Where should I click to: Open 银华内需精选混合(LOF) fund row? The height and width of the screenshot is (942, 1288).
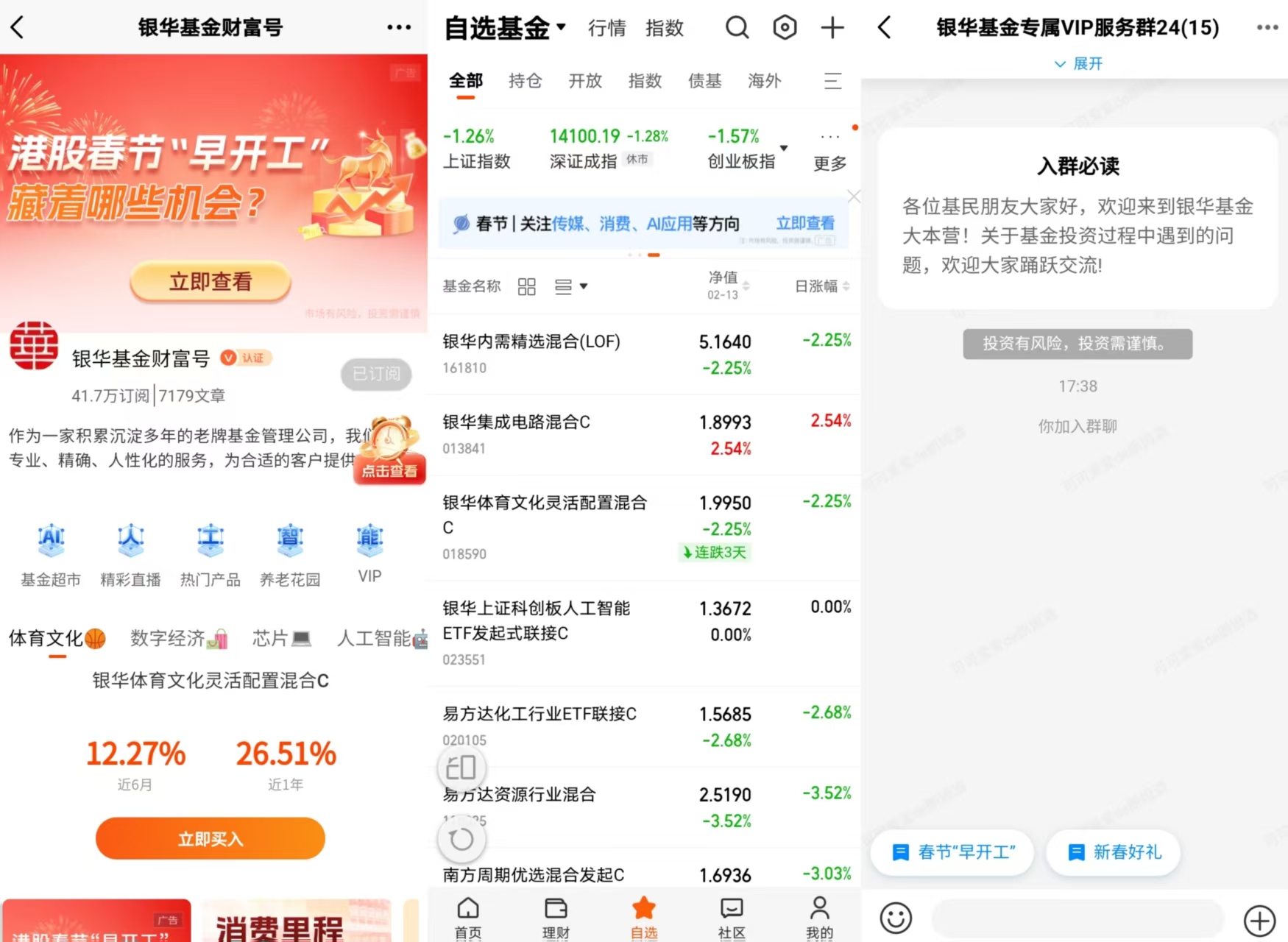pos(644,354)
